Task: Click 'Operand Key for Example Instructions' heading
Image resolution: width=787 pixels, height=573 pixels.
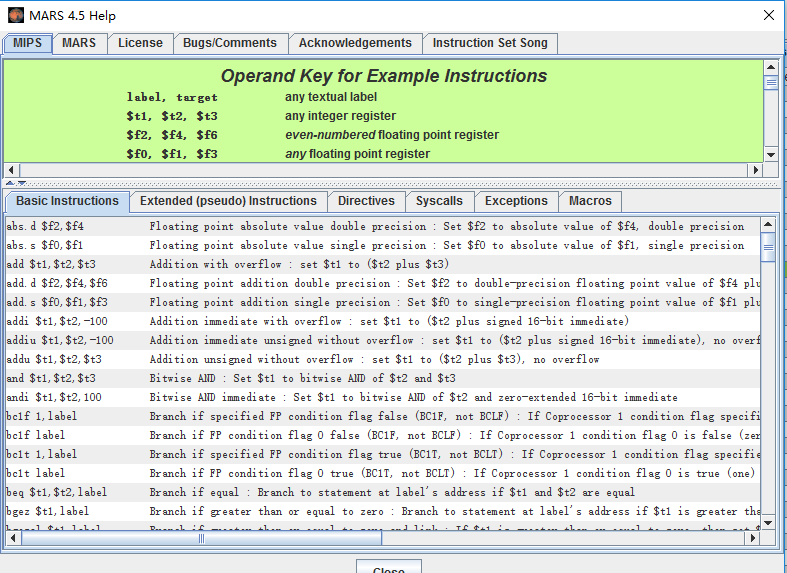Action: coord(384,76)
